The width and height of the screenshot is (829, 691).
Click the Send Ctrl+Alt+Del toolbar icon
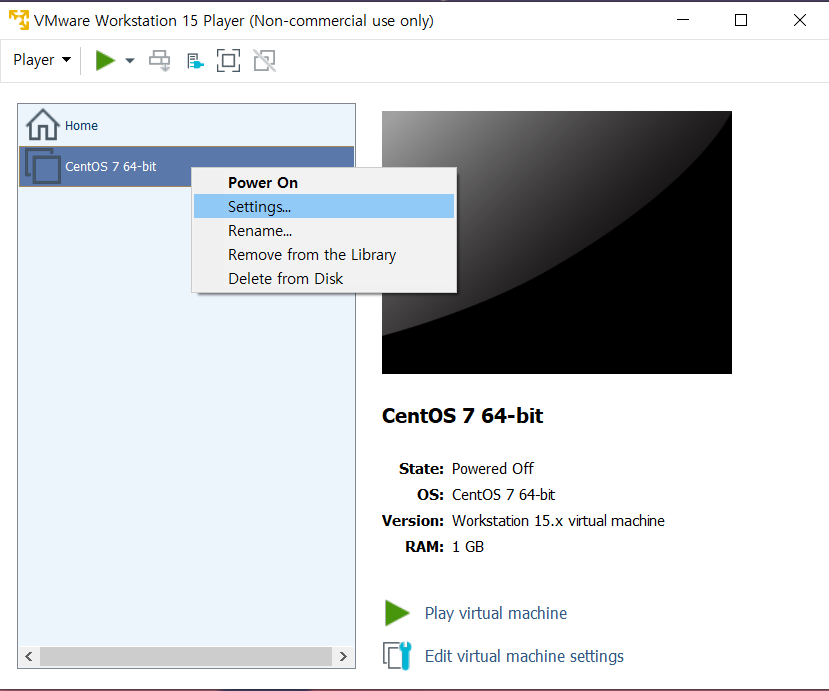[160, 61]
